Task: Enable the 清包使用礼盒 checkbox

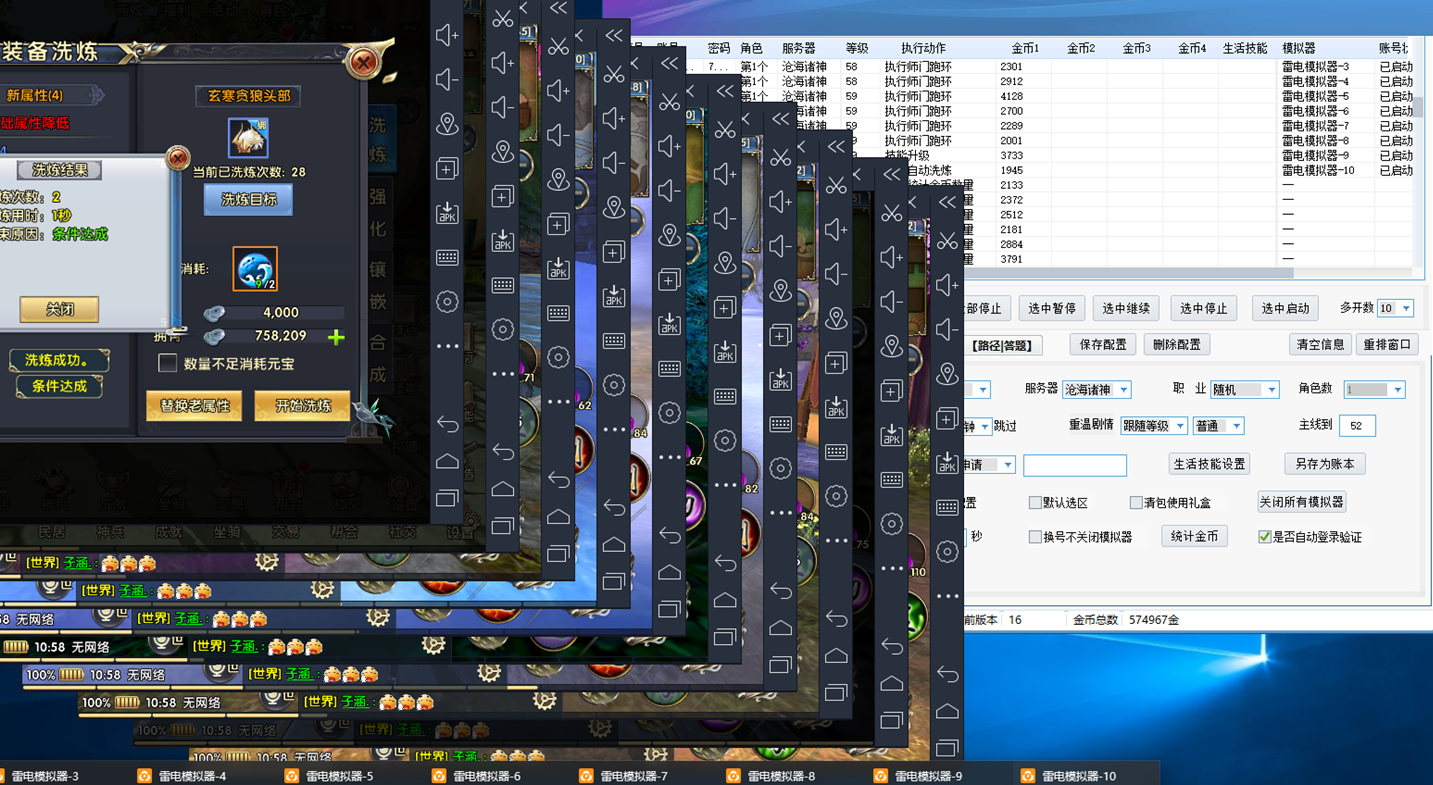Action: click(x=1136, y=503)
